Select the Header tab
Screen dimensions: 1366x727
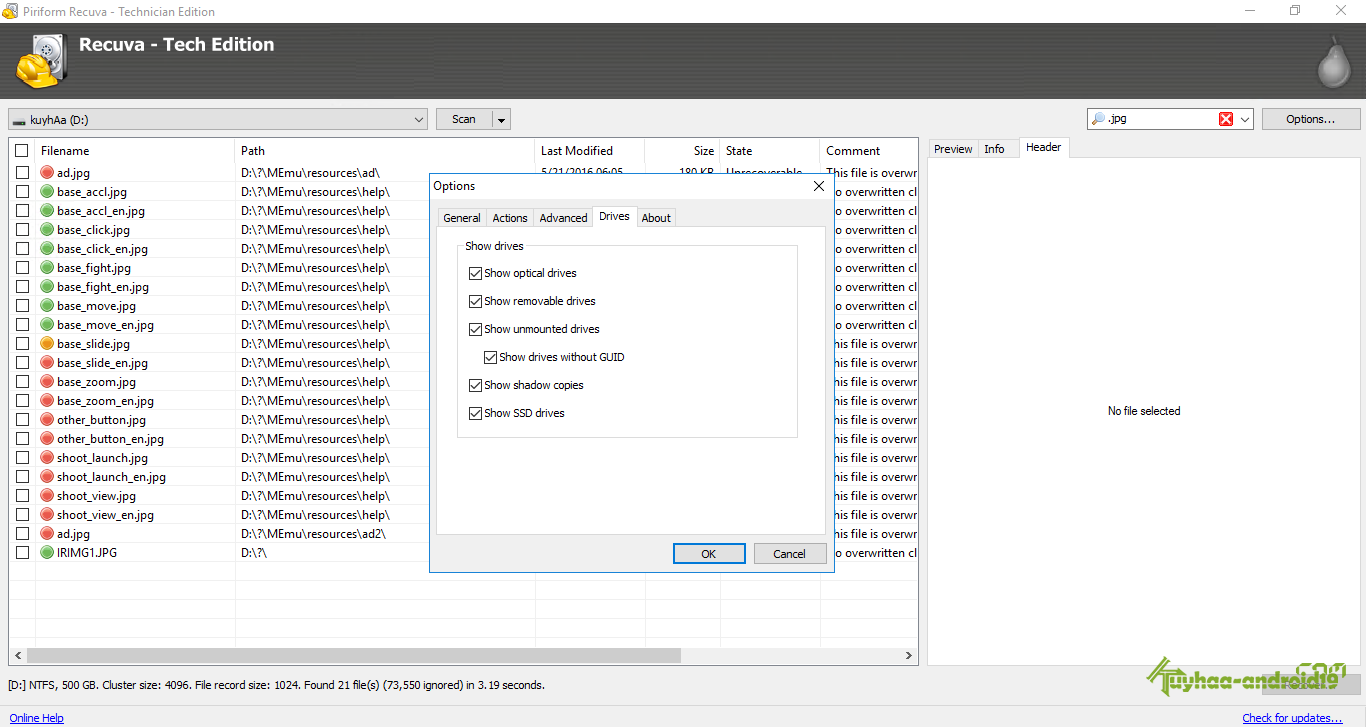(1043, 147)
